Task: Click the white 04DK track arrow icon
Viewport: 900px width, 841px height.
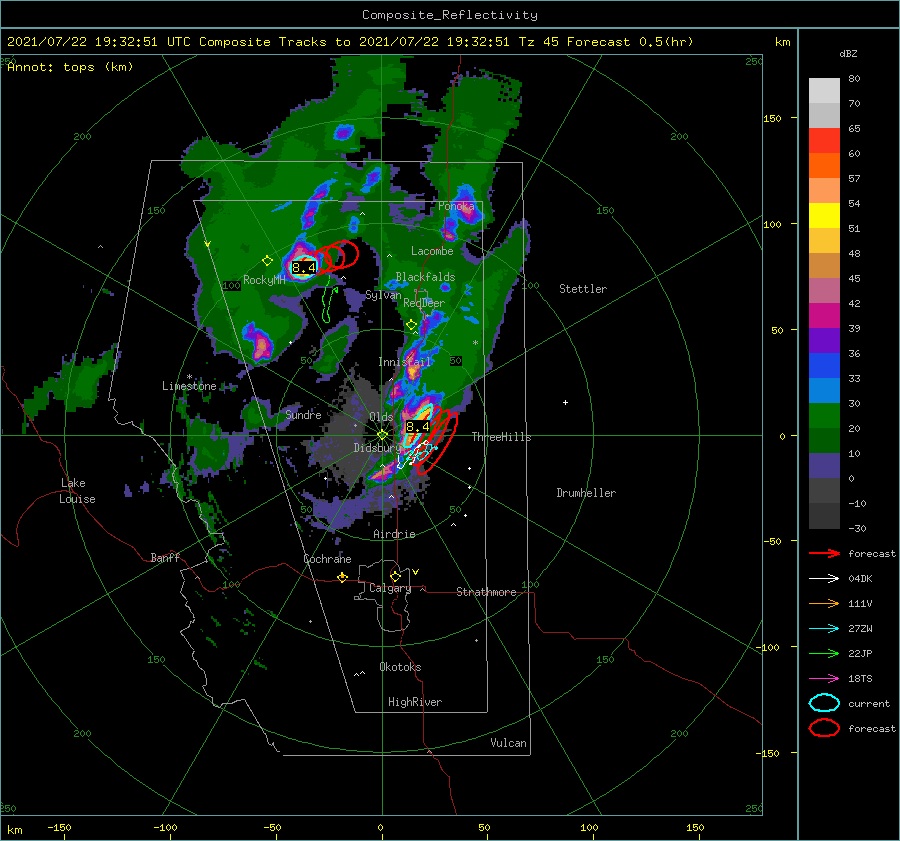Action: coord(824,579)
